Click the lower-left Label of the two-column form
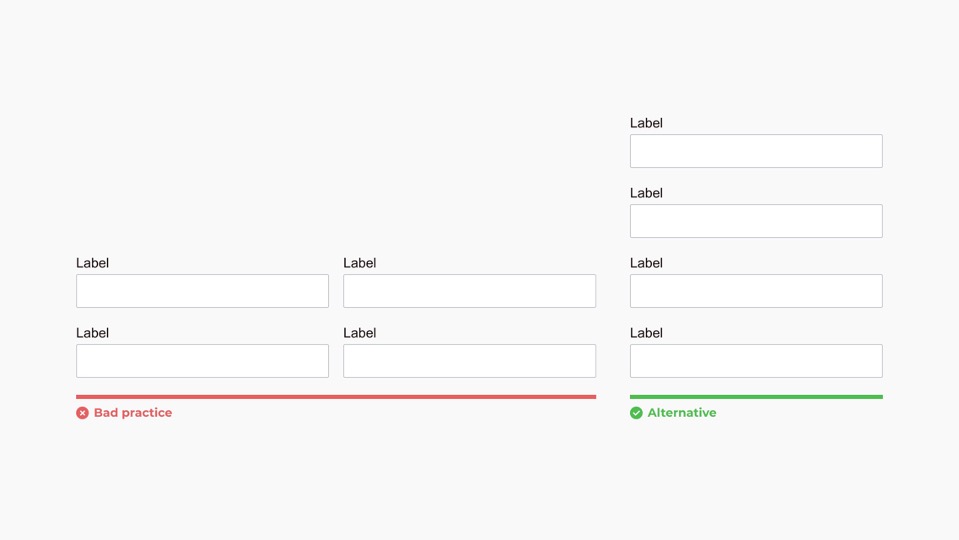 coord(92,333)
